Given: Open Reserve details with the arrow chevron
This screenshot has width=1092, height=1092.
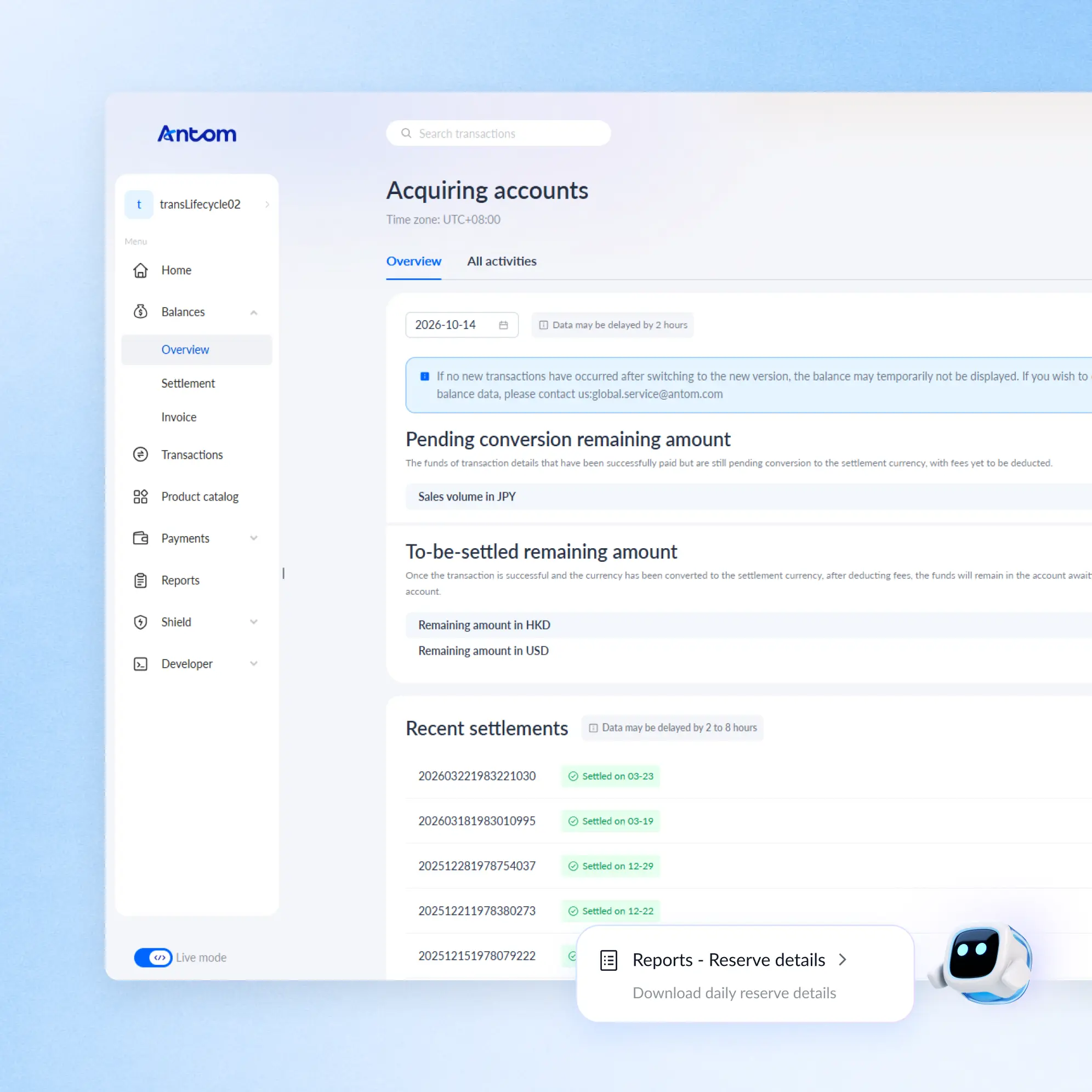Looking at the screenshot, I should tap(842, 960).
